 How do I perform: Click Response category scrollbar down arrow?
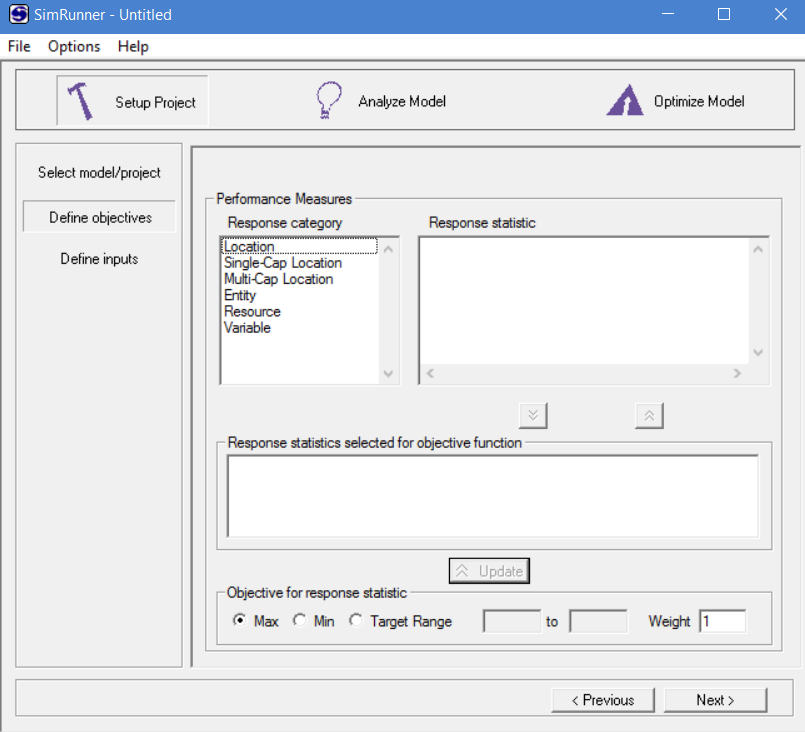[x=389, y=373]
